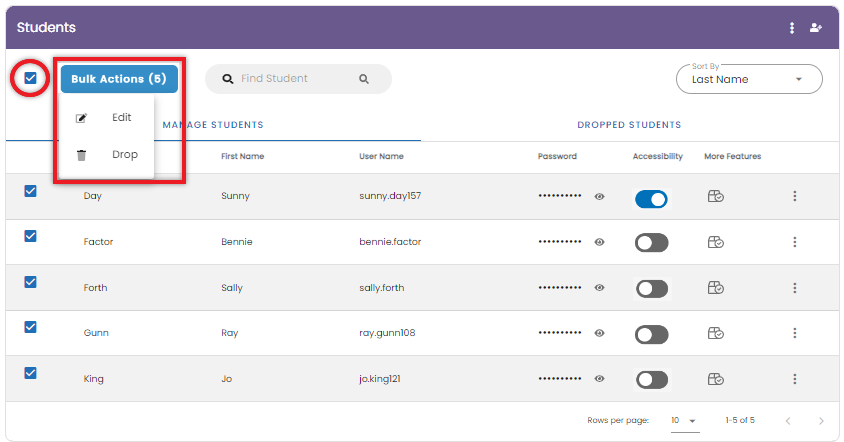This screenshot has width=844, height=442.
Task: Click the Accessibility column header
Action: (x=657, y=156)
